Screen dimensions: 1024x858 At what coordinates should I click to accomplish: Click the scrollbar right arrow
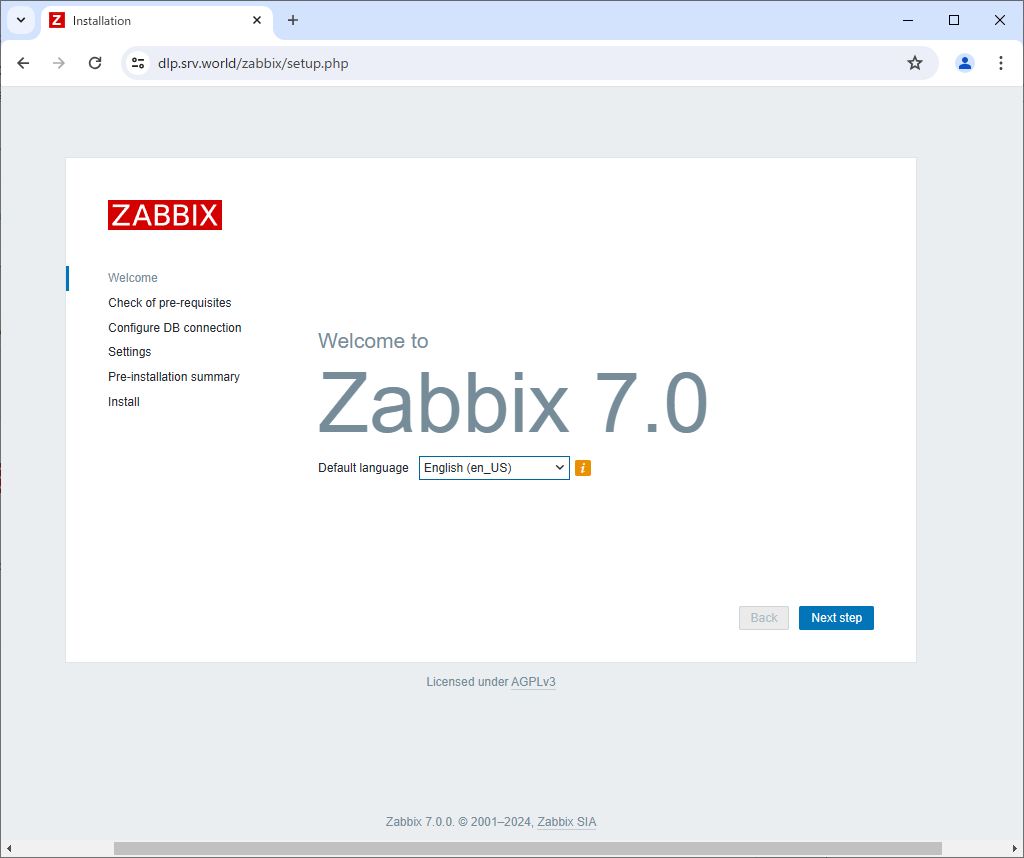[1015, 848]
